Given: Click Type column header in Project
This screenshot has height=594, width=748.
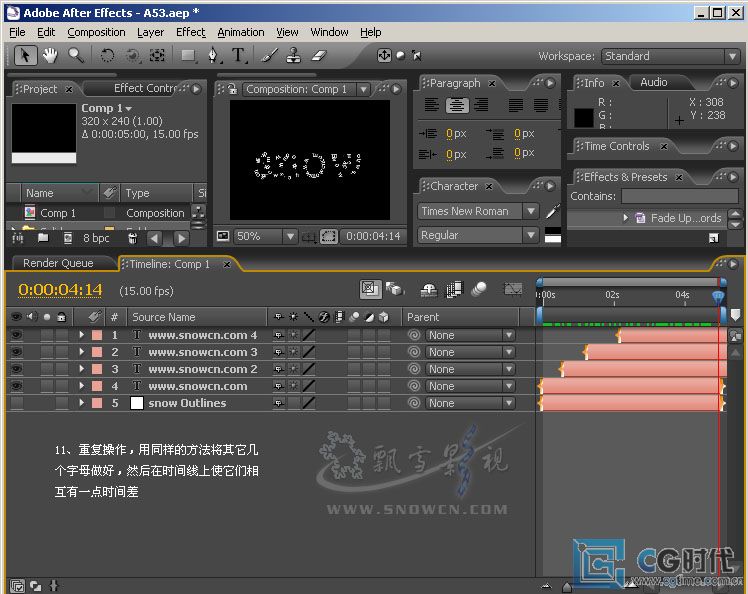Looking at the screenshot, I should pyautogui.click(x=137, y=193).
